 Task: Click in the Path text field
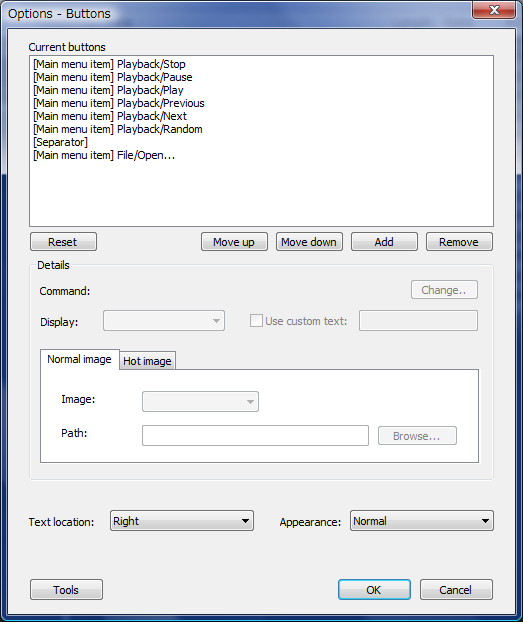[255, 436]
